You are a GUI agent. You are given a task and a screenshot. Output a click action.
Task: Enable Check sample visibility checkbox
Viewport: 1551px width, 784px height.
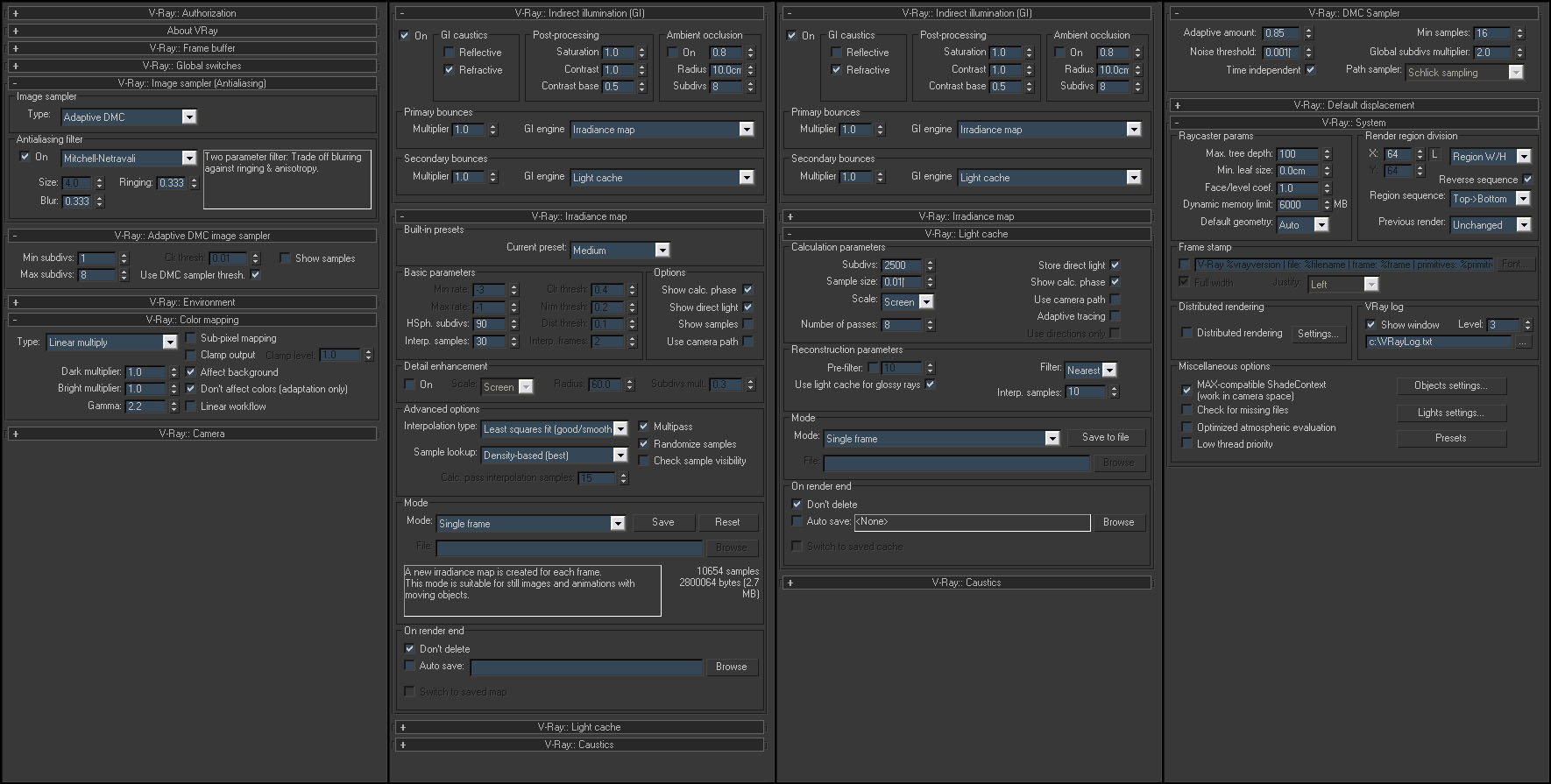[x=644, y=461]
